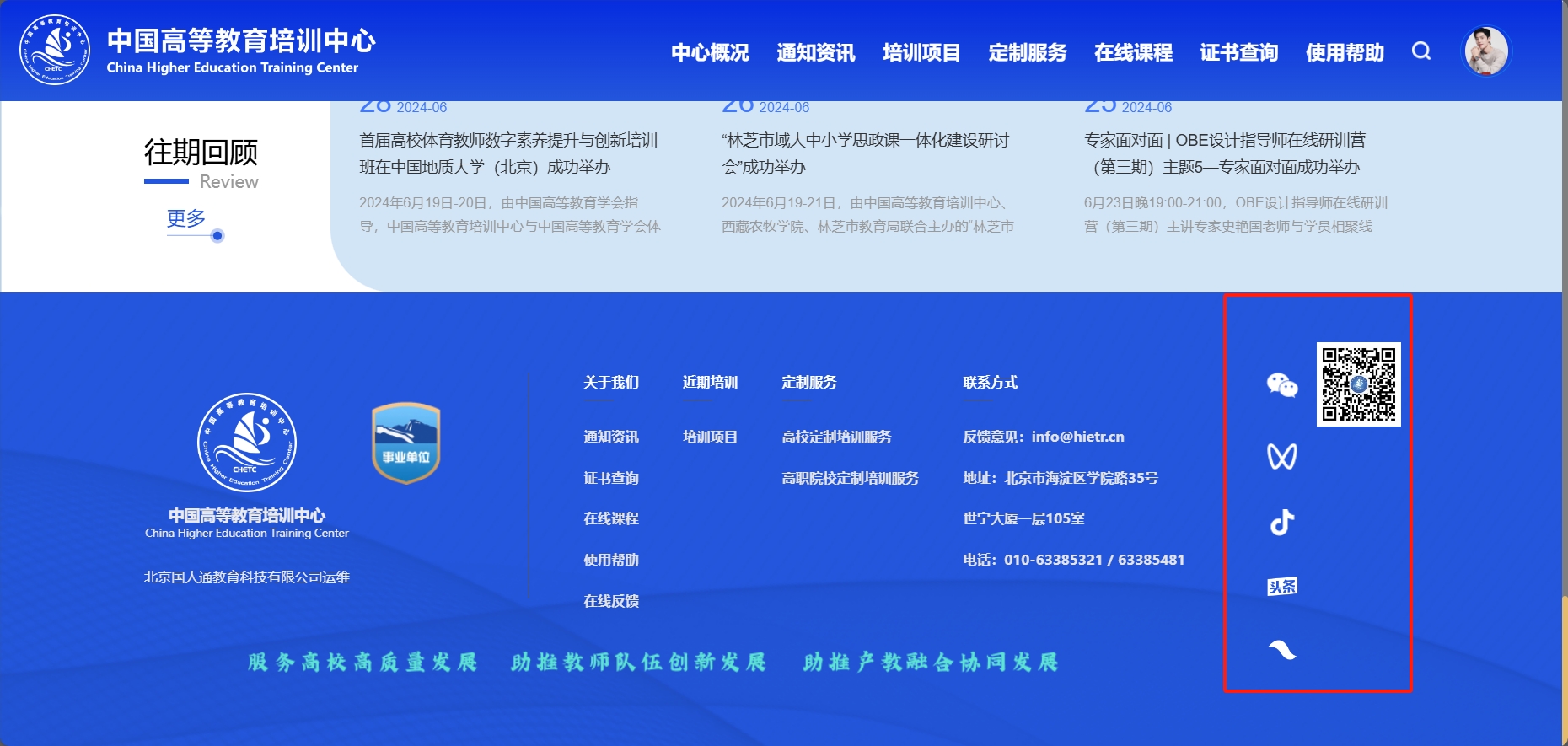This screenshot has width=1568, height=746.
Task: Click the Toutiao (头条) icon
Action: (x=1281, y=587)
